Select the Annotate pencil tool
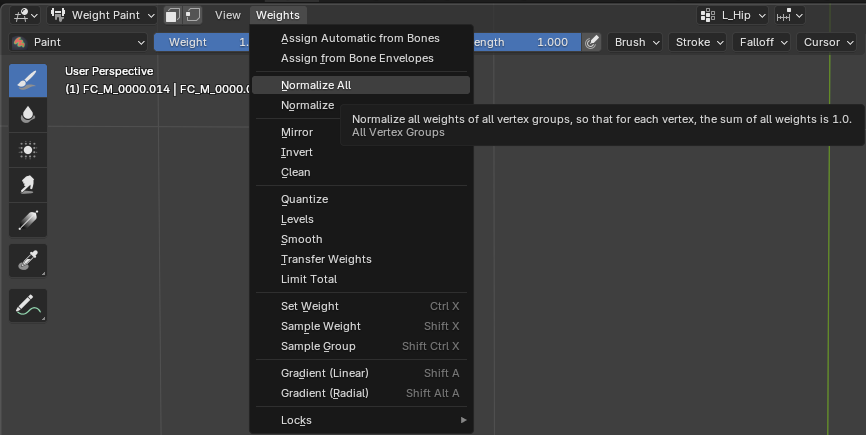This screenshot has height=435, width=866. click(28, 305)
